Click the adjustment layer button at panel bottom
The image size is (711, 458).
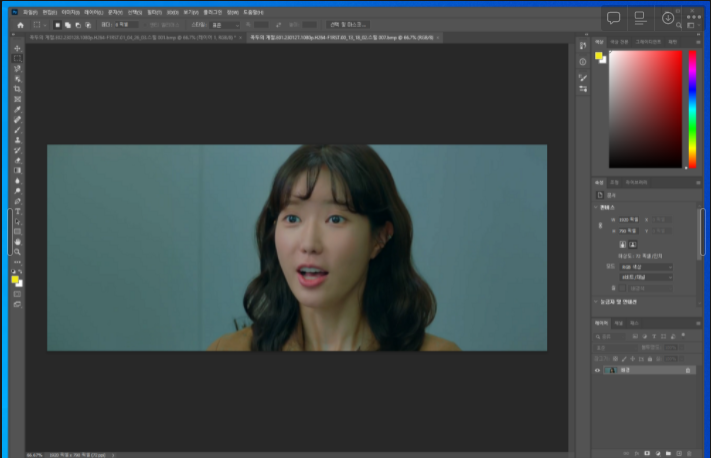pos(657,453)
